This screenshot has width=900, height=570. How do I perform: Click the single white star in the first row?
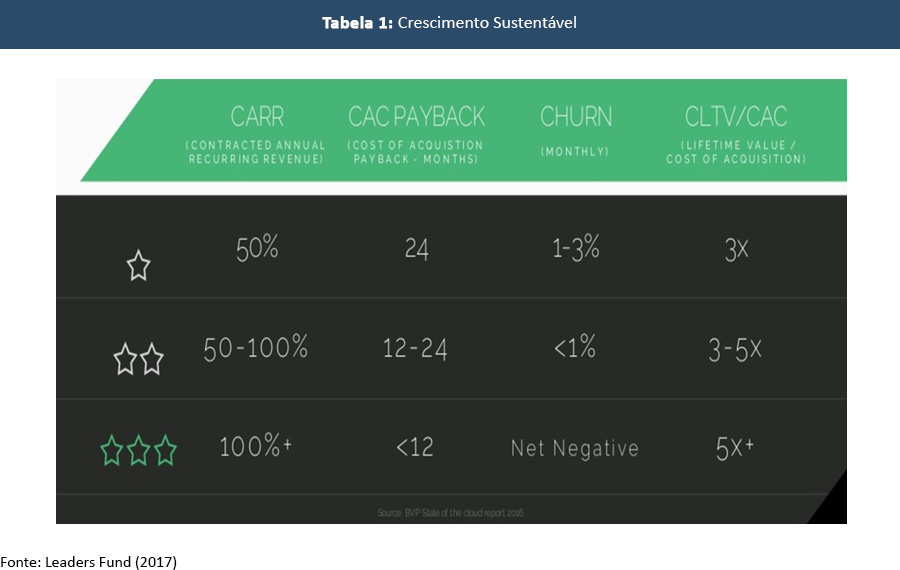click(x=138, y=266)
